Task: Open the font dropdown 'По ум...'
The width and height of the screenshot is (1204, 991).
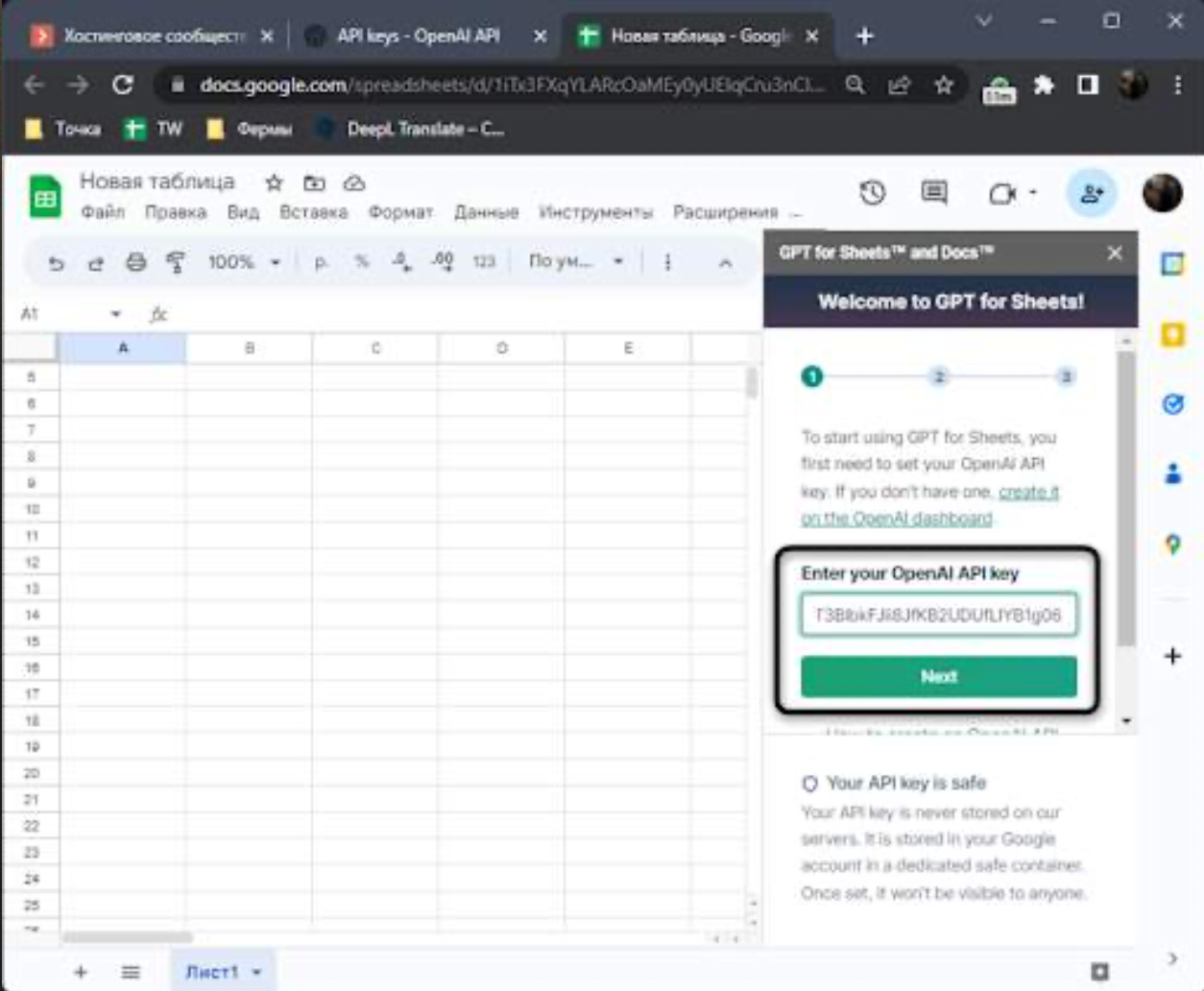Action: [576, 261]
